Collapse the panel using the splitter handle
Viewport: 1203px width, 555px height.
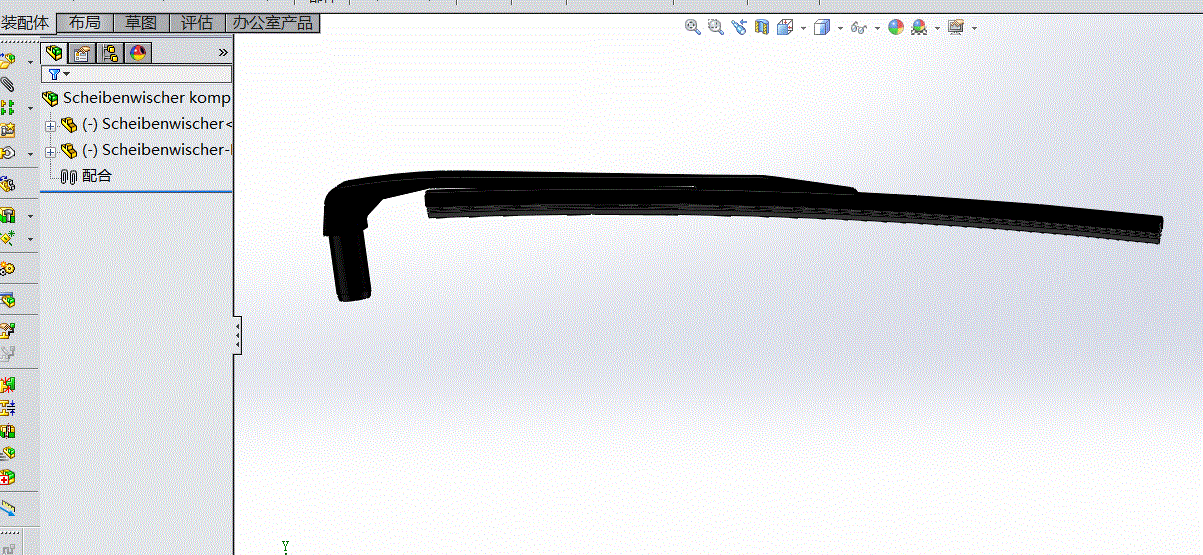[237, 336]
